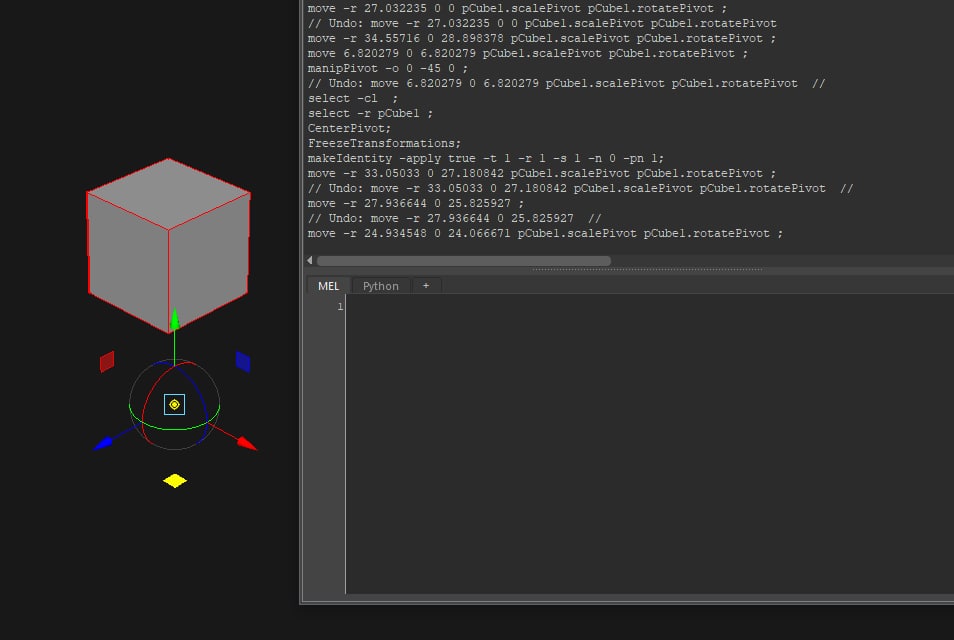Click into the MEL script input area
Image resolution: width=954 pixels, height=640 pixels.
click(x=649, y=444)
